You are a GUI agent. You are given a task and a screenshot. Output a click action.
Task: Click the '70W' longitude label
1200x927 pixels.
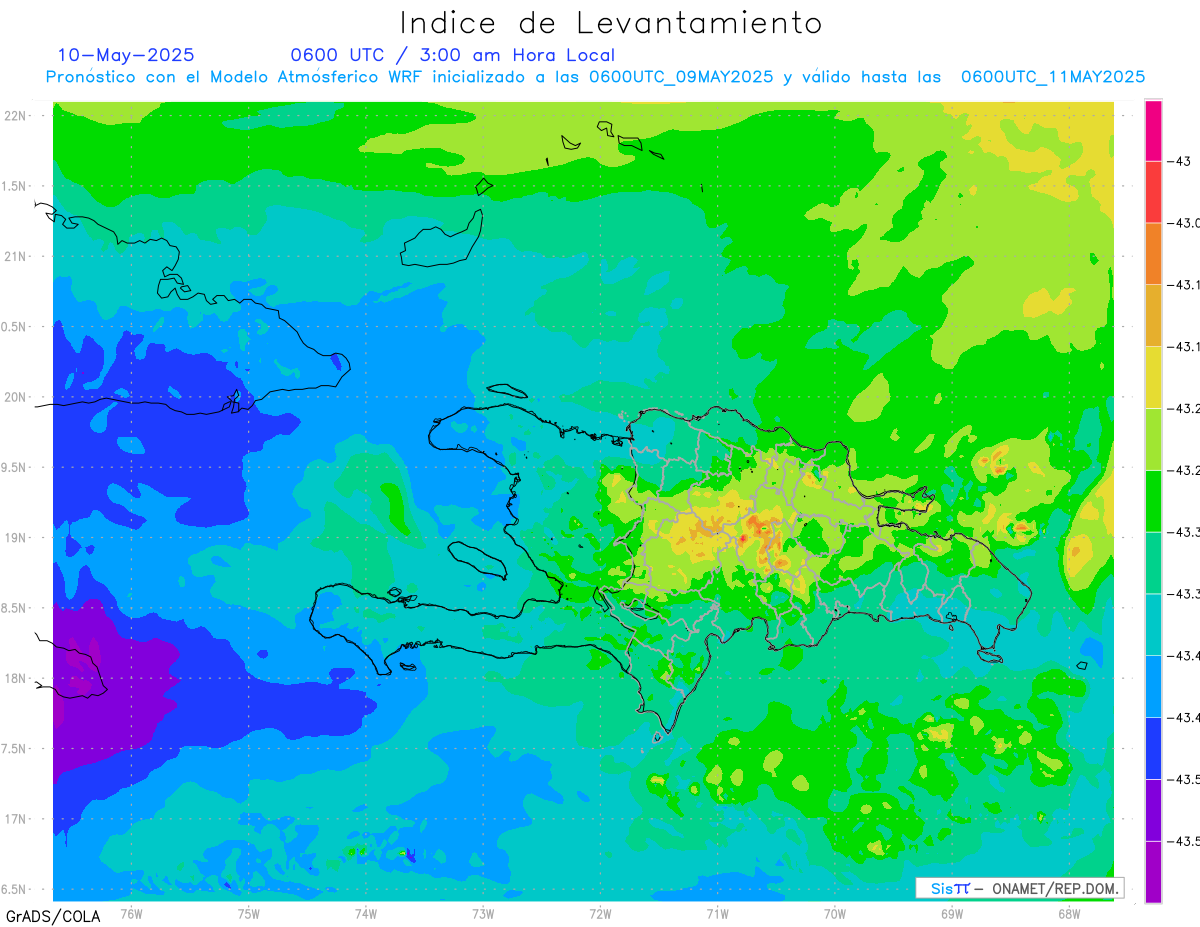[835, 914]
